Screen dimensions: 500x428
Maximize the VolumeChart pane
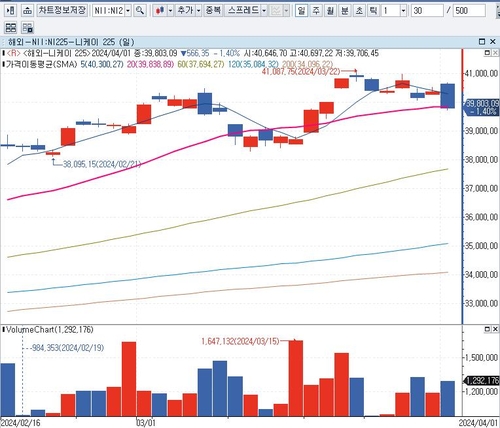[x=487, y=329]
